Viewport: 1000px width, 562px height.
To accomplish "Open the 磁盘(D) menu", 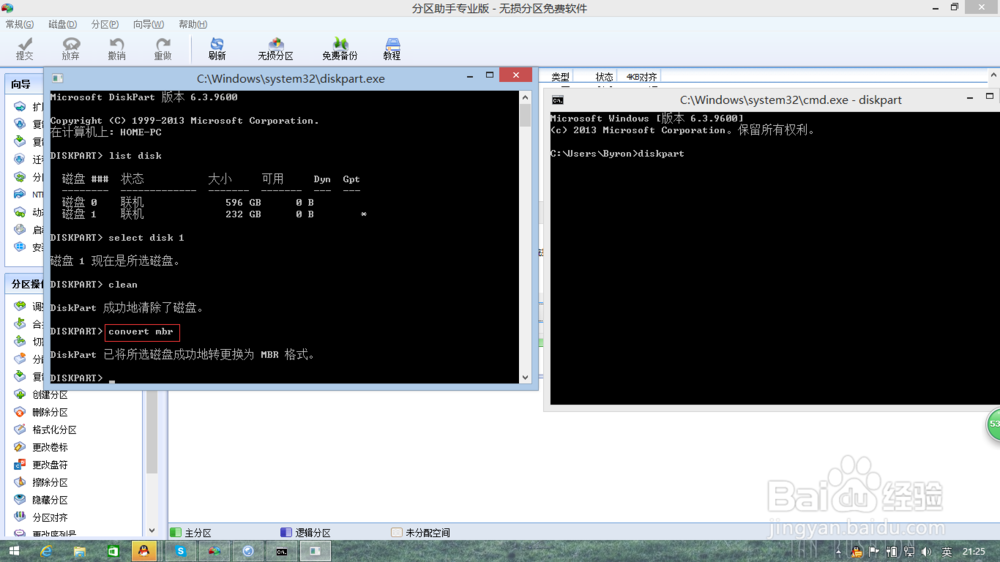I will point(62,24).
